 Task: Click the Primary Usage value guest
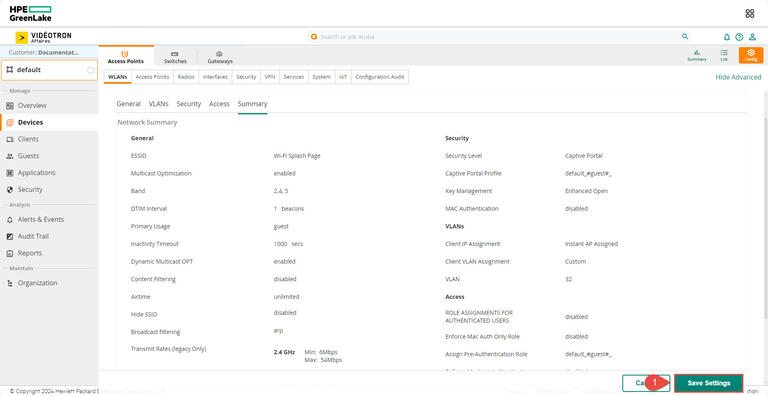(x=281, y=226)
